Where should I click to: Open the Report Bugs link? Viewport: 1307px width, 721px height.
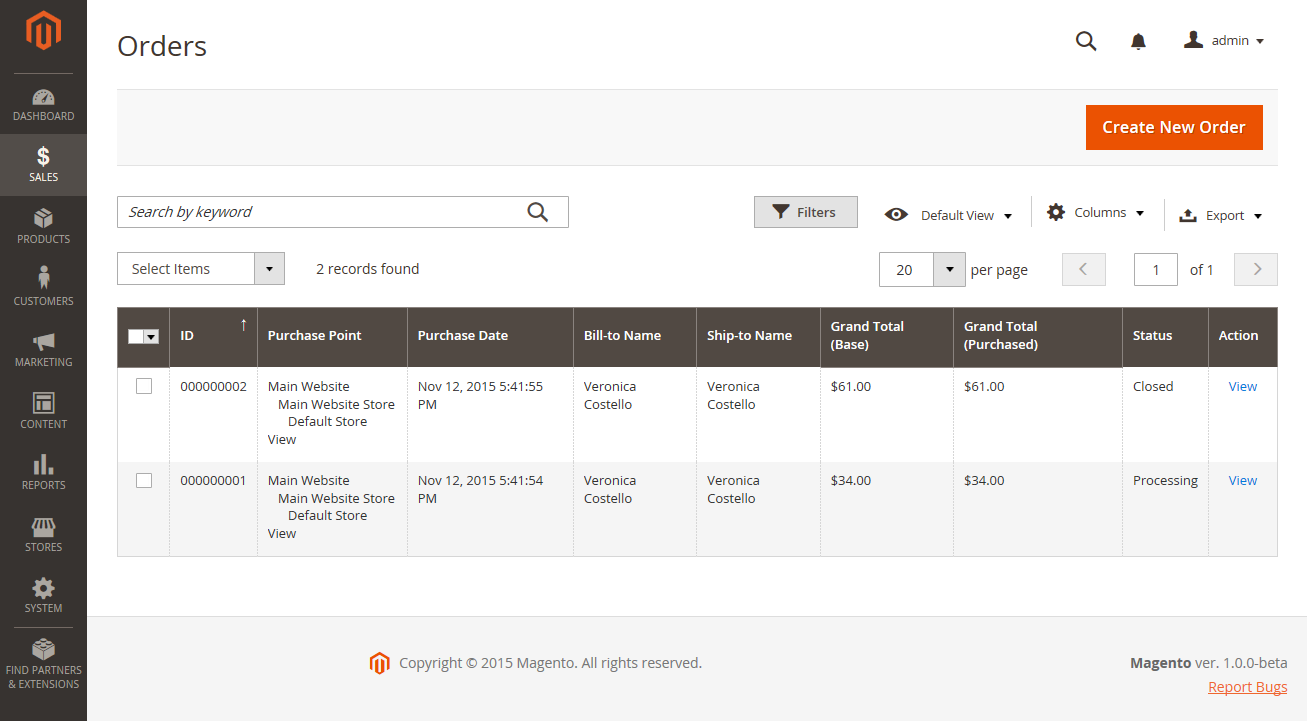tap(1248, 687)
